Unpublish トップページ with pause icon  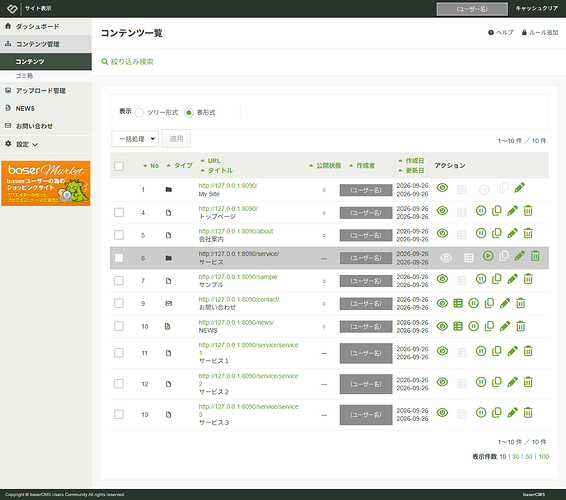click(481, 211)
